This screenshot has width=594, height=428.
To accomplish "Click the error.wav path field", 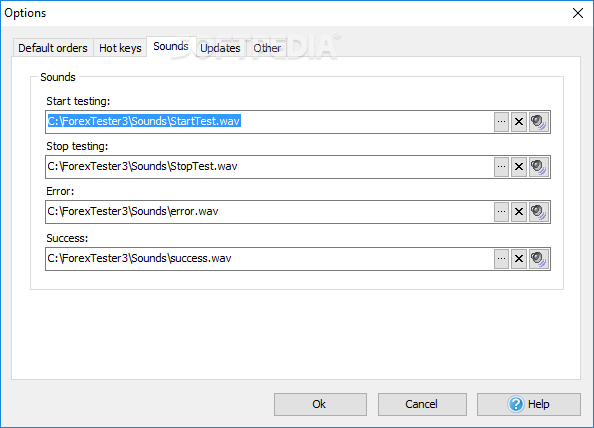I will [x=269, y=212].
